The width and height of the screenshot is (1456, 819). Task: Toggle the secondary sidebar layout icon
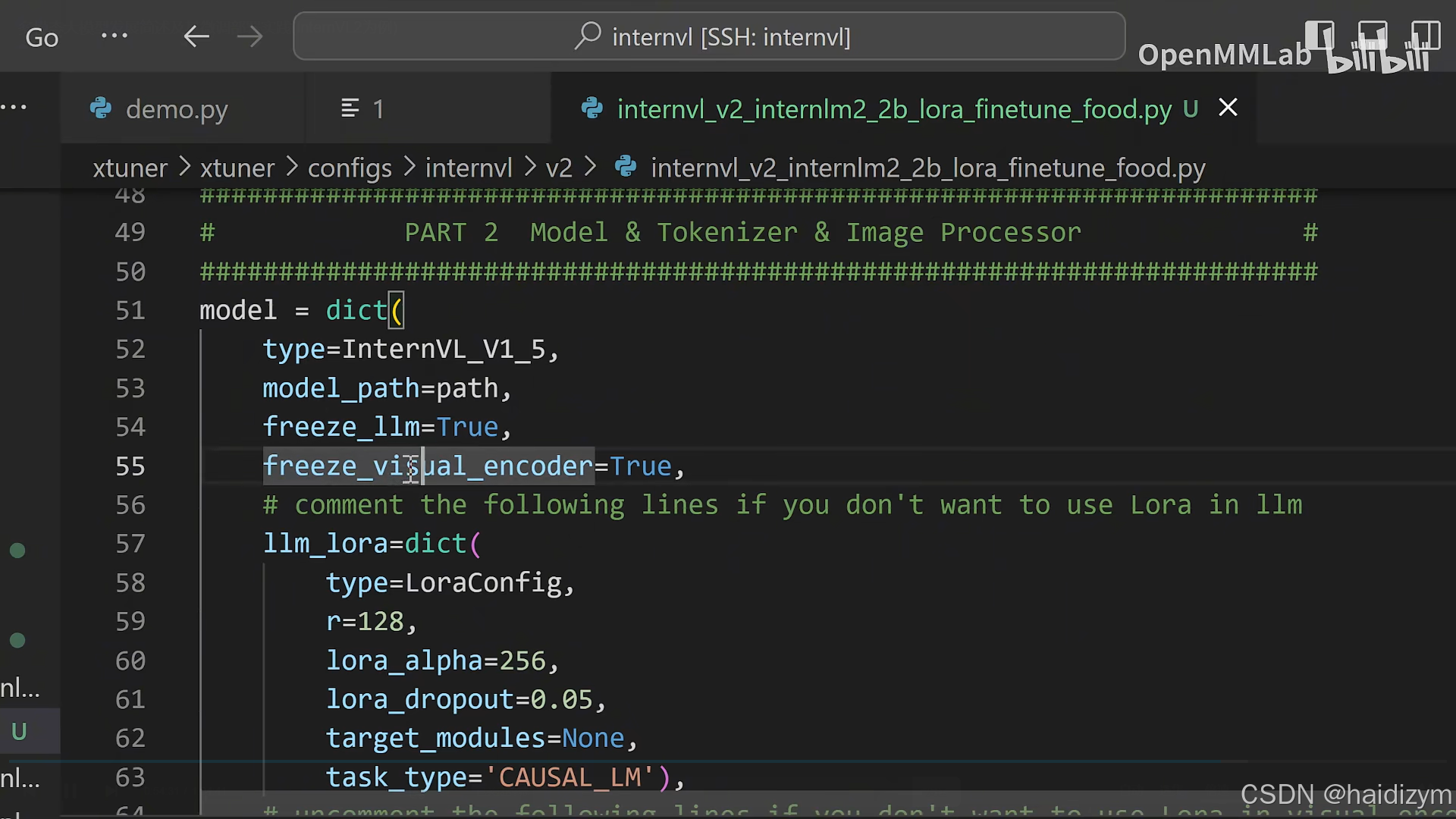click(1426, 36)
